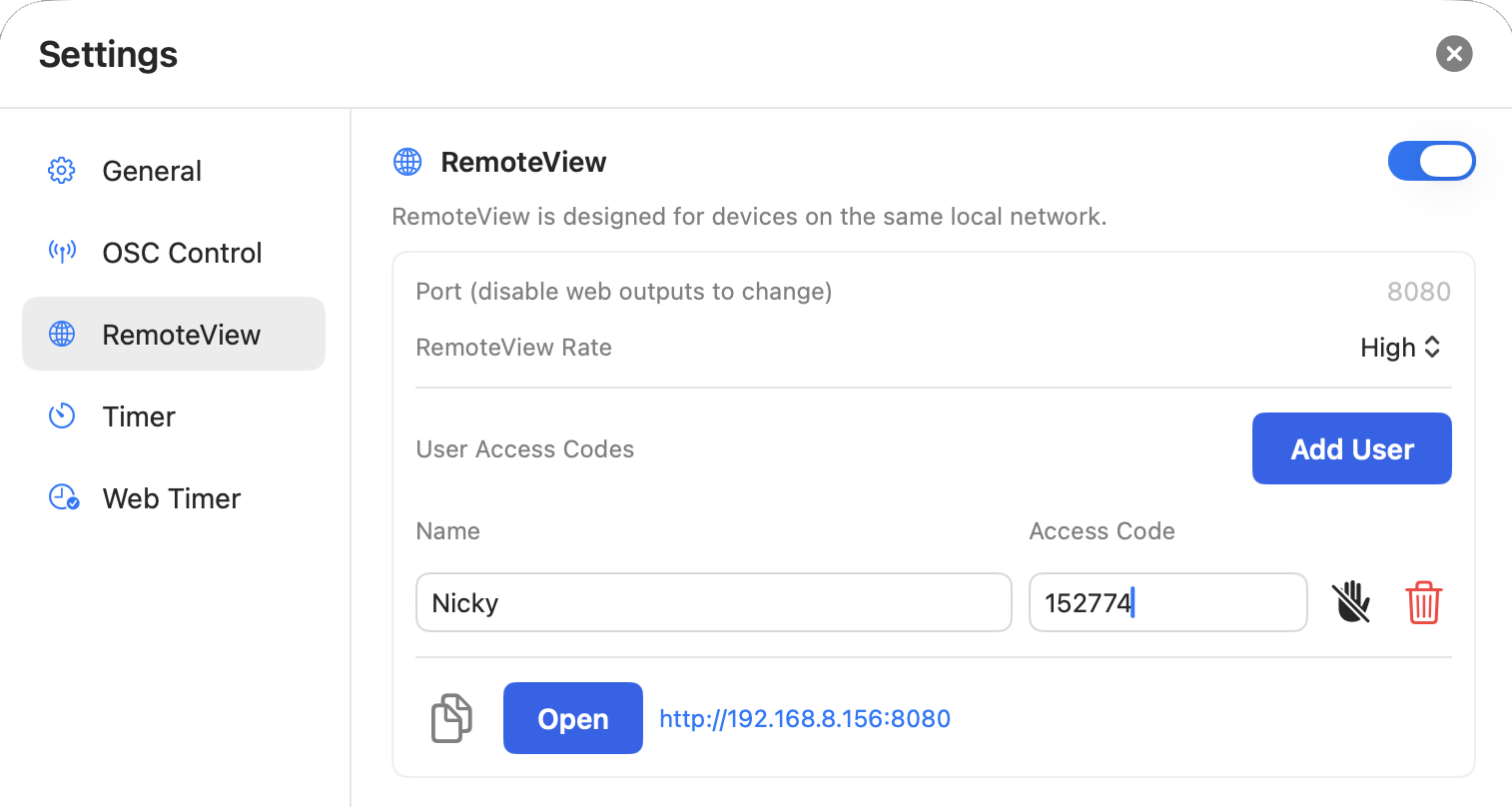Disable the RemoteView toggle switch

[x=1431, y=161]
